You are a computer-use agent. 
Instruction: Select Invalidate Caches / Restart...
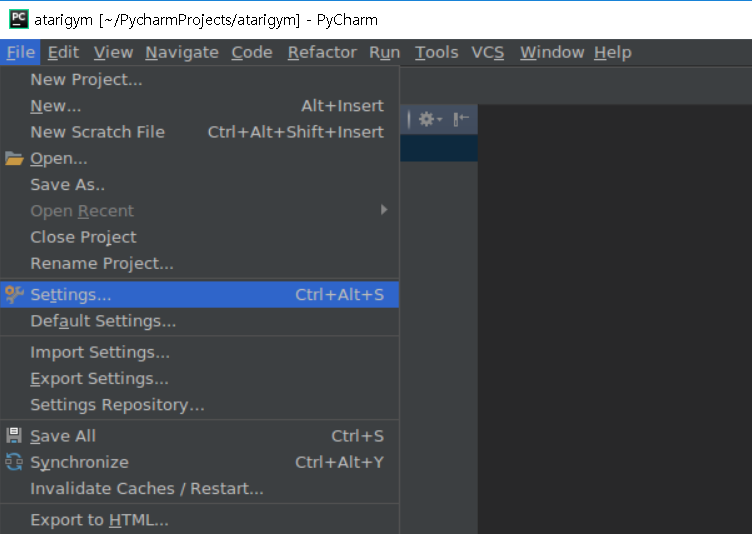coord(200,488)
